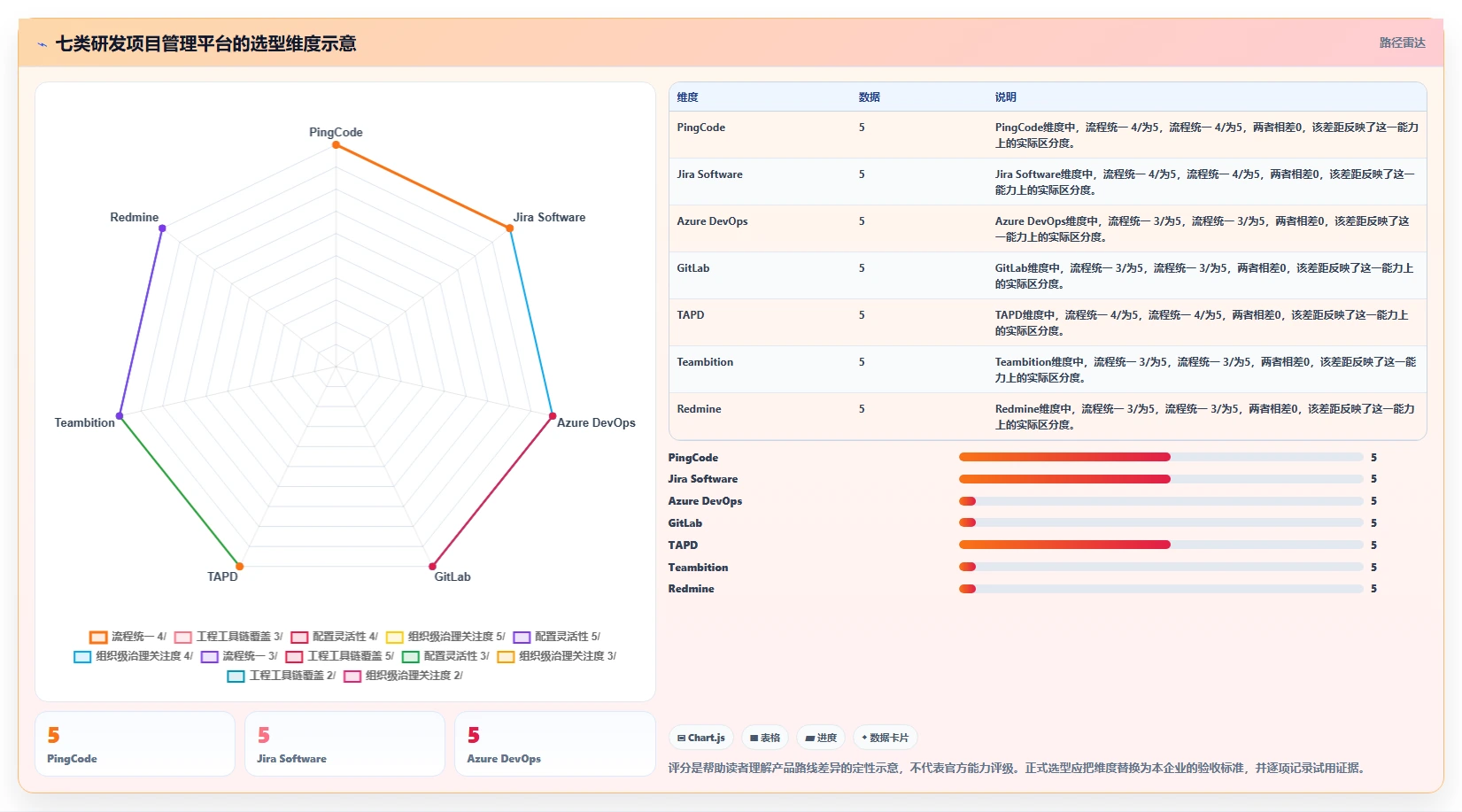This screenshot has height=812, width=1462.
Task: Click the 进度 tag chip
Action: [x=821, y=738]
